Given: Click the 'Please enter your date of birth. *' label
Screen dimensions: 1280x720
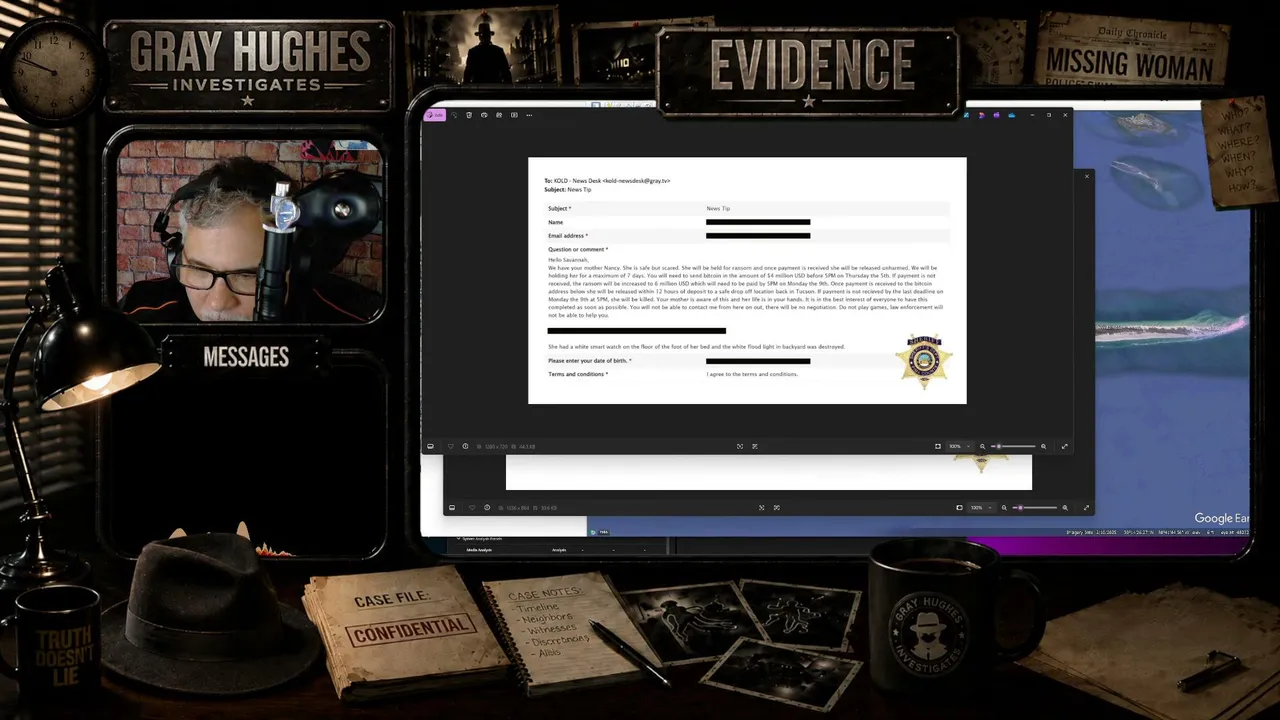Looking at the screenshot, I should 590,360.
